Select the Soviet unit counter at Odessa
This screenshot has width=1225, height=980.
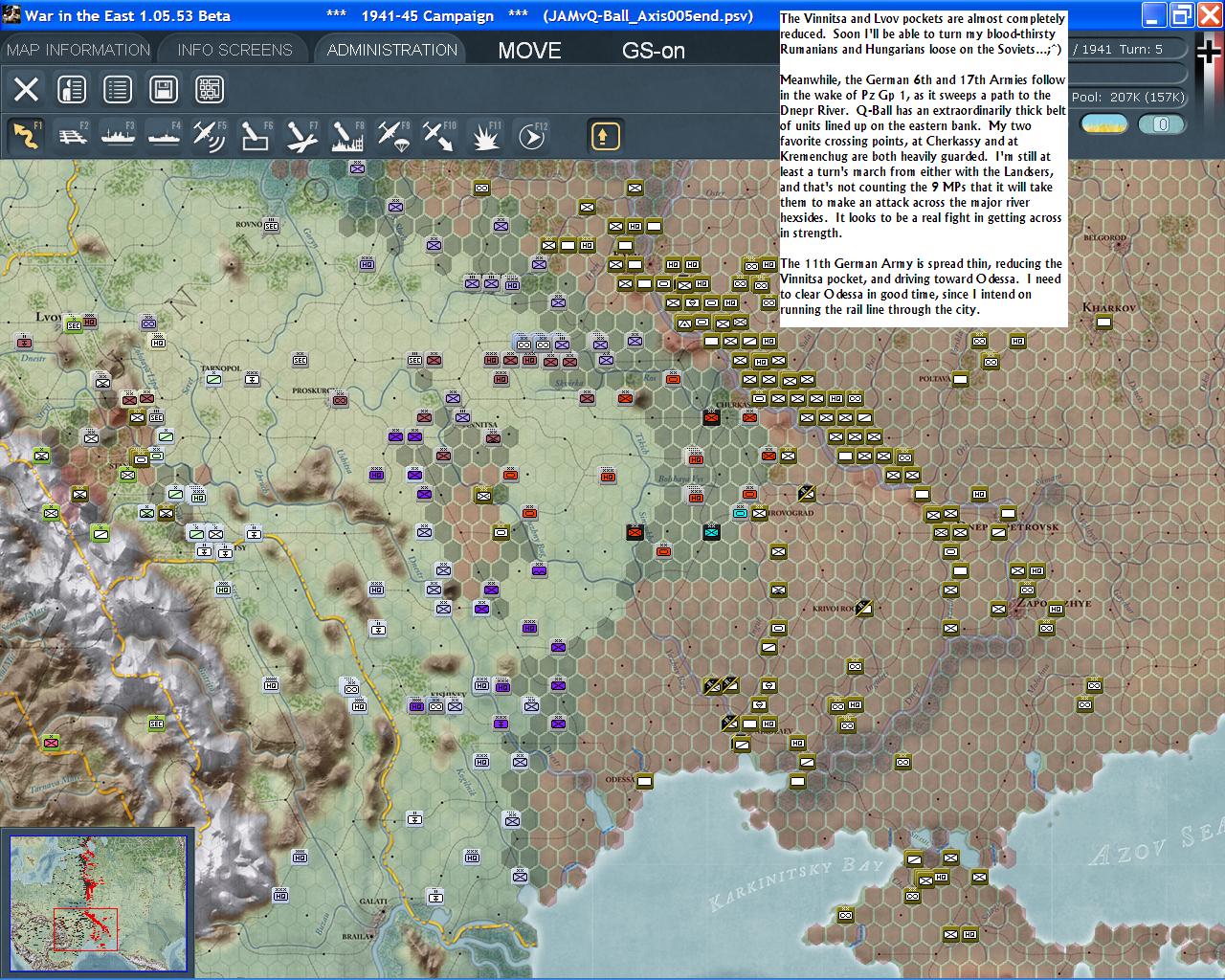[x=644, y=782]
